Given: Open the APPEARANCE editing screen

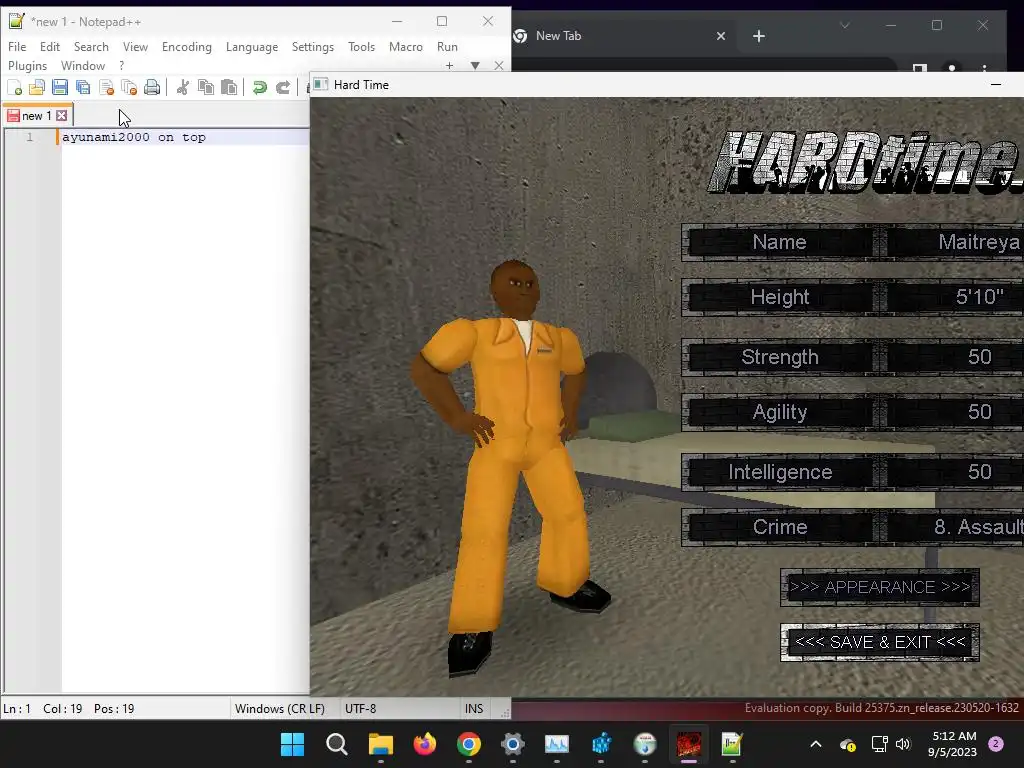Looking at the screenshot, I should pos(880,587).
